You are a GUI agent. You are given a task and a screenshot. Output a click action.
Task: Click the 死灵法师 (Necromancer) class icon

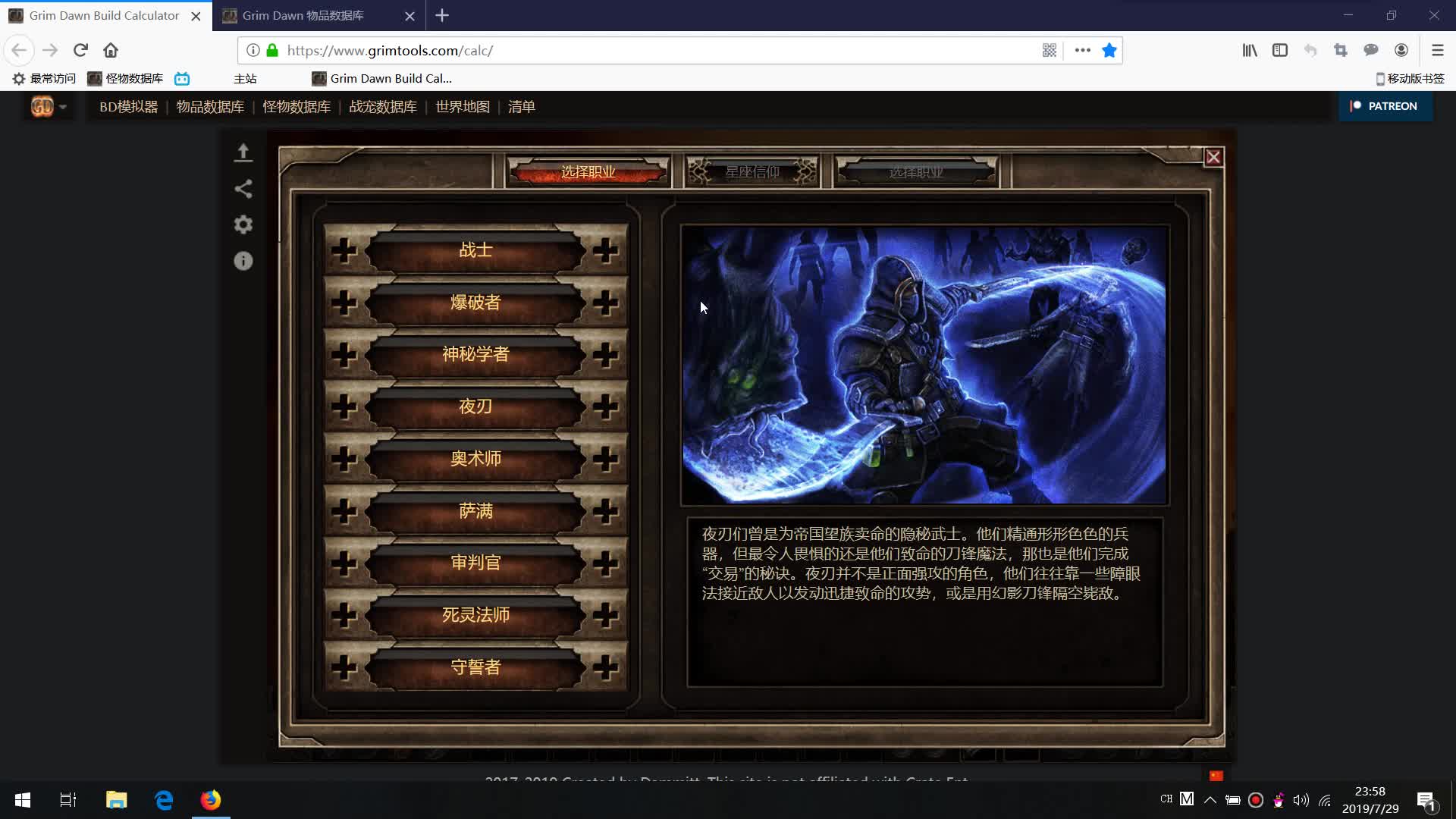476,614
